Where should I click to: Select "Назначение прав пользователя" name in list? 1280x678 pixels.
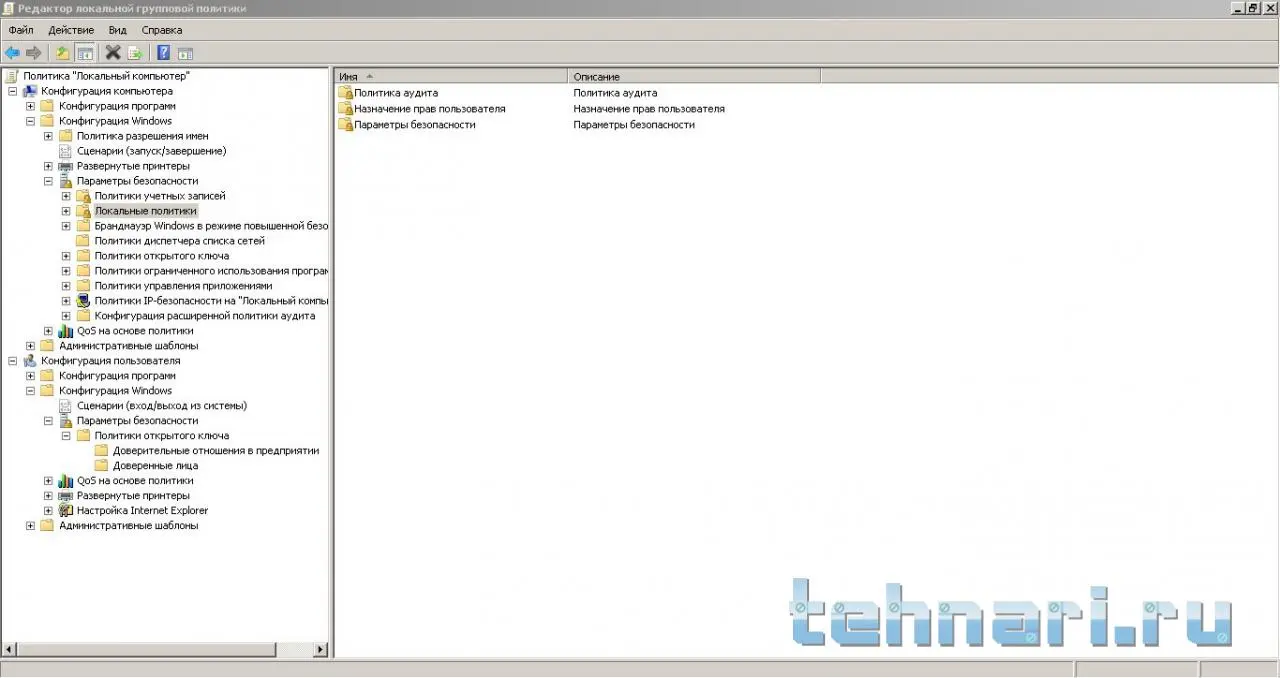click(x=430, y=109)
